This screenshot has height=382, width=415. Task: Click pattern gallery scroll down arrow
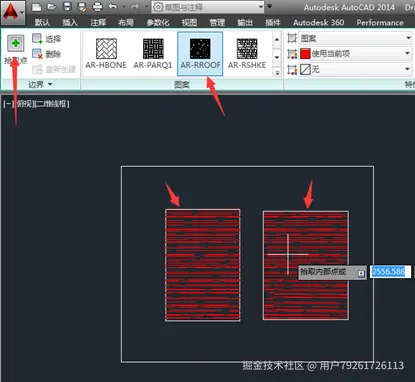tap(277, 57)
